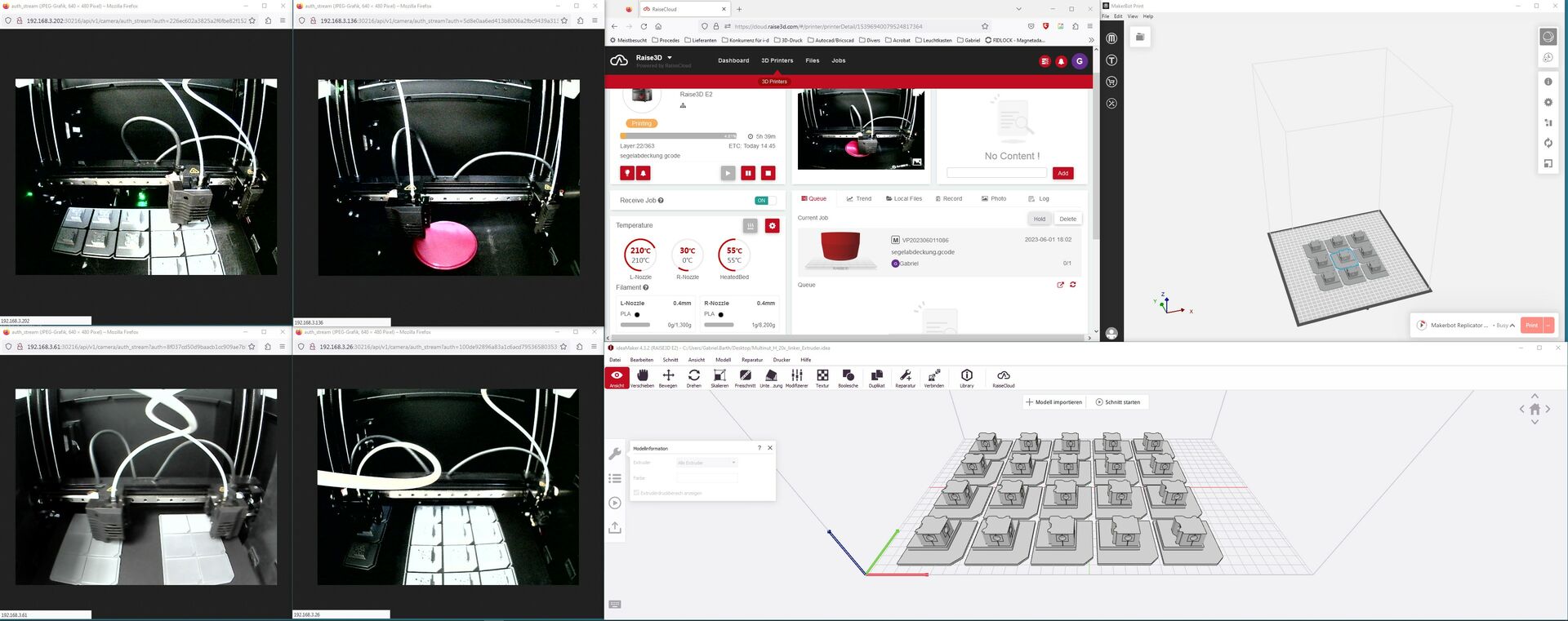
Task: Open the RaiseCloud temperature settings gear
Action: pyautogui.click(x=772, y=225)
